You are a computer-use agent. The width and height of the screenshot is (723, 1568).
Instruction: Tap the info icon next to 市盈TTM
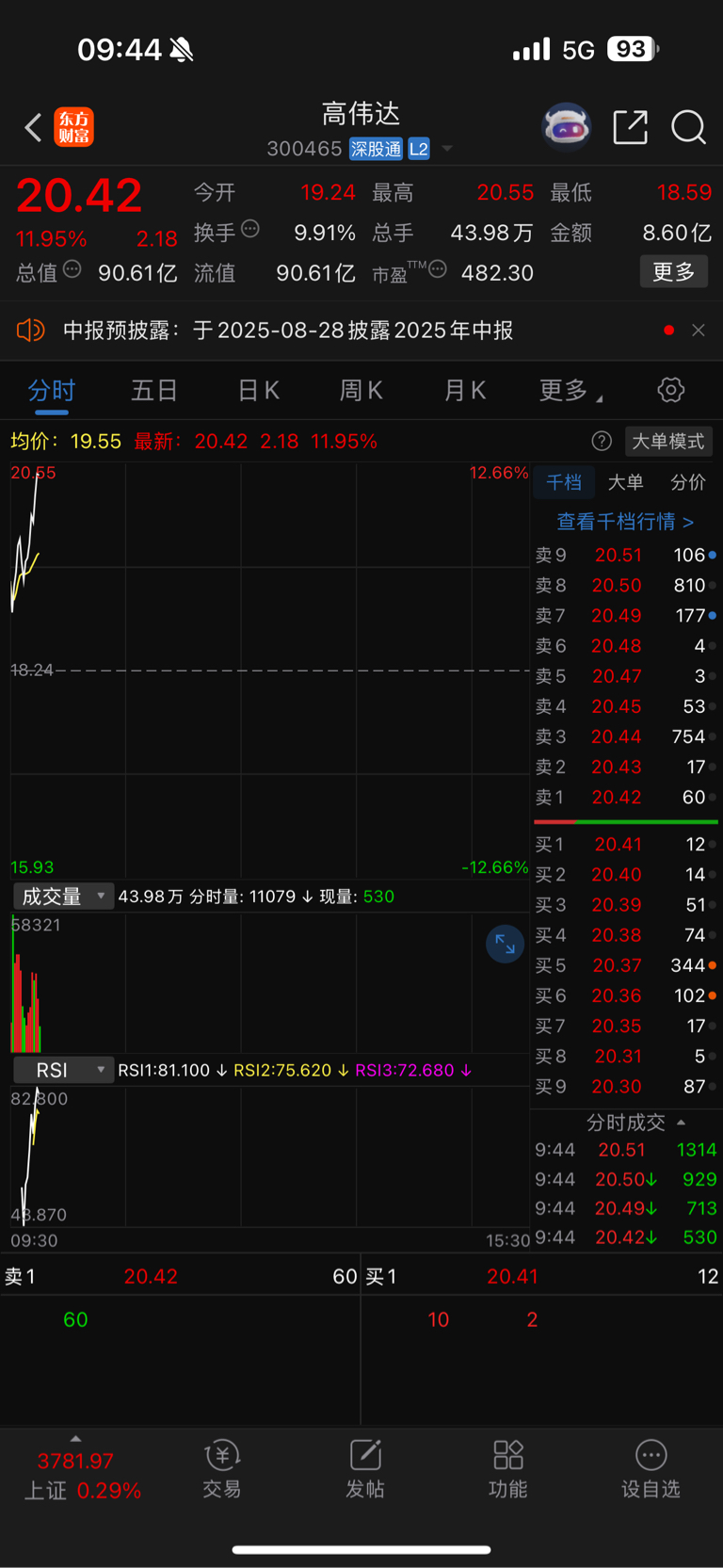438,270
